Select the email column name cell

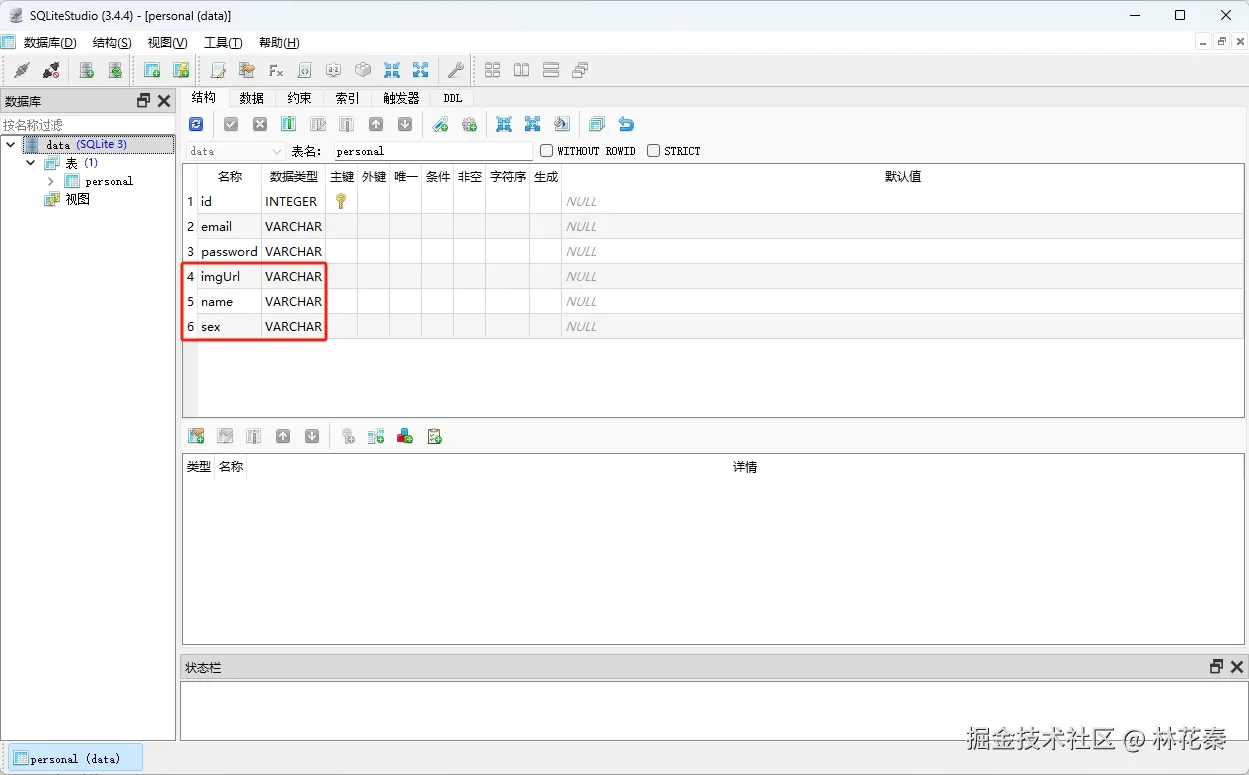click(x=229, y=226)
